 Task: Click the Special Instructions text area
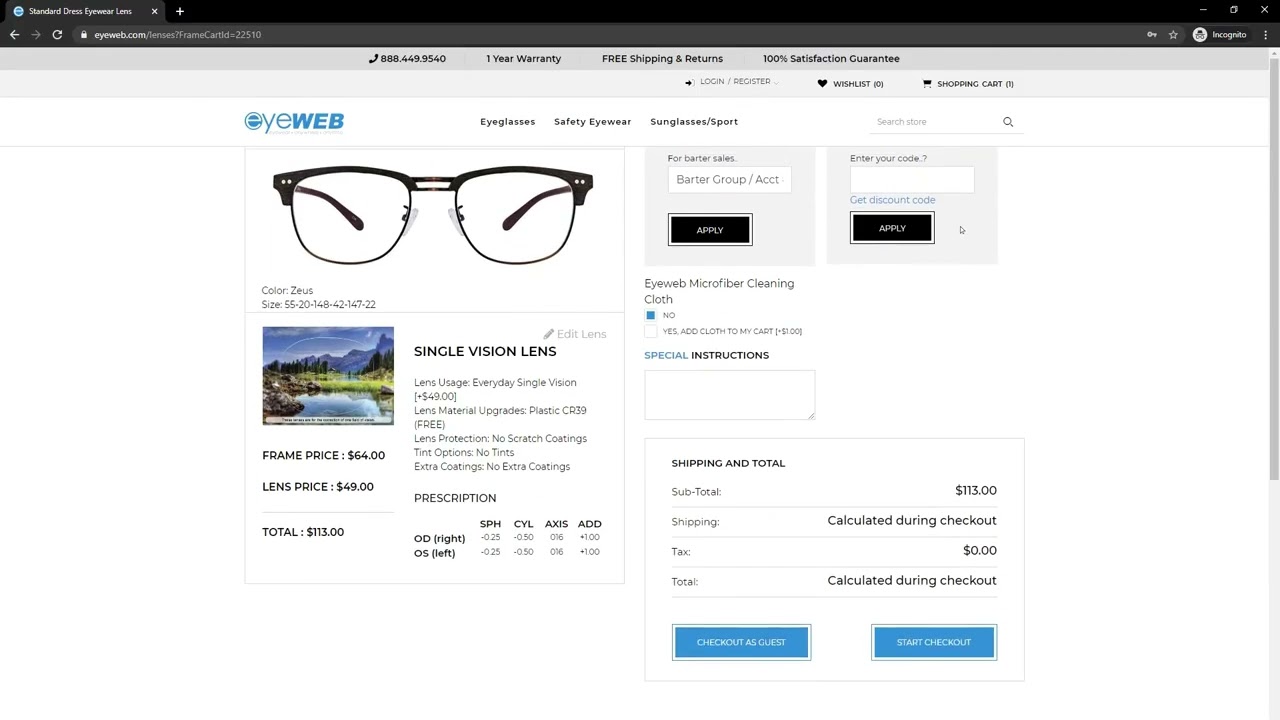click(730, 395)
